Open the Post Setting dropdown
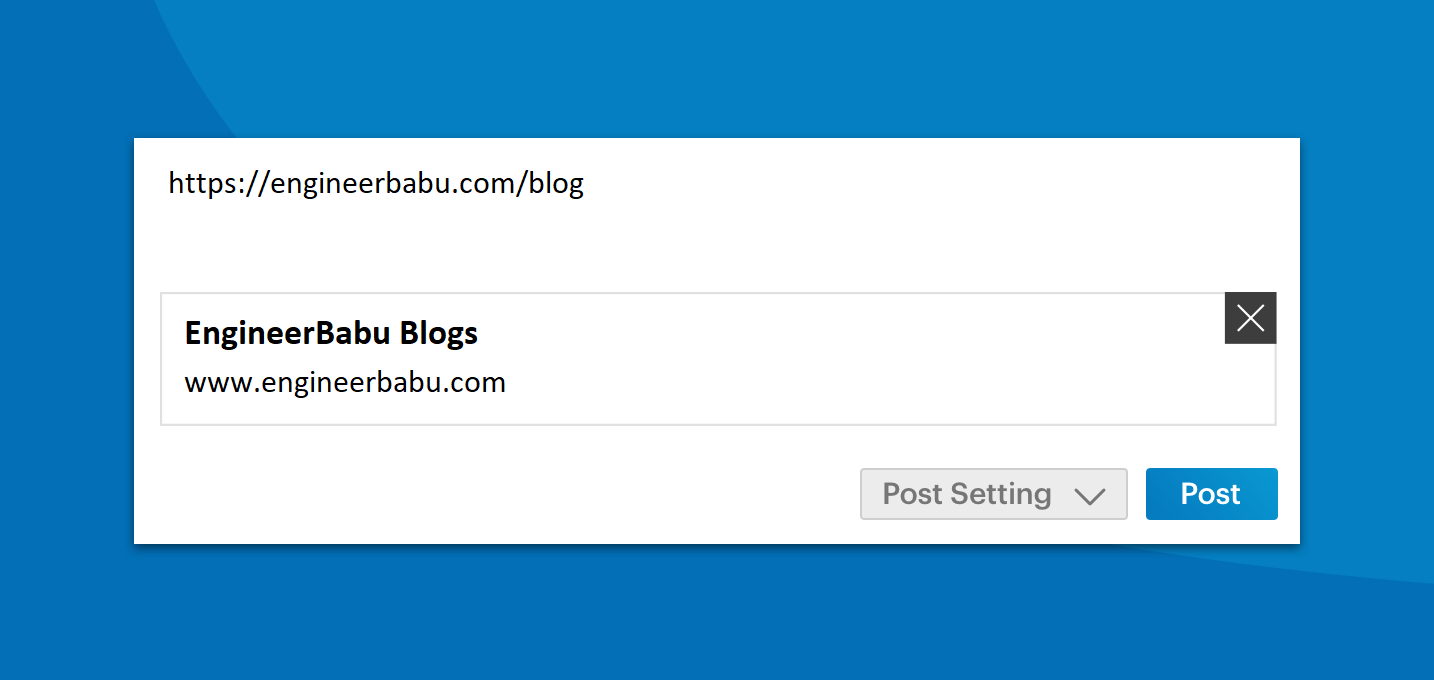 993,494
